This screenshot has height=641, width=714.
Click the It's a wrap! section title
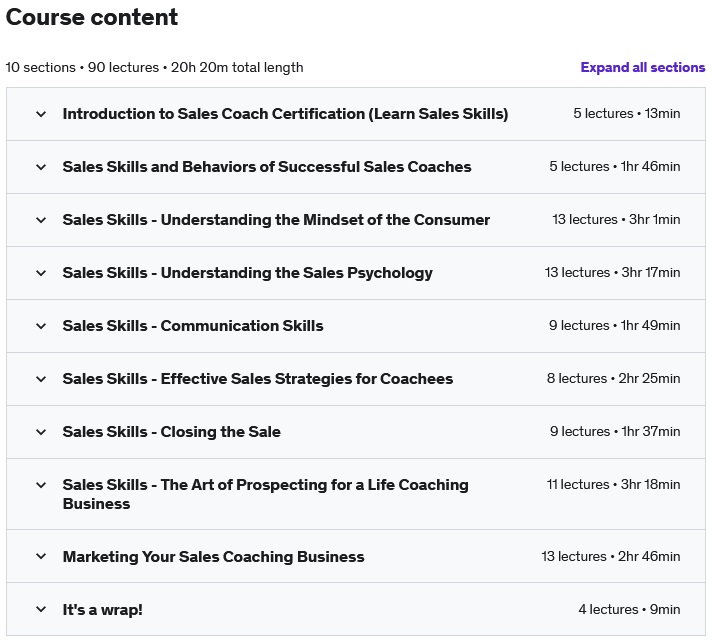[102, 609]
